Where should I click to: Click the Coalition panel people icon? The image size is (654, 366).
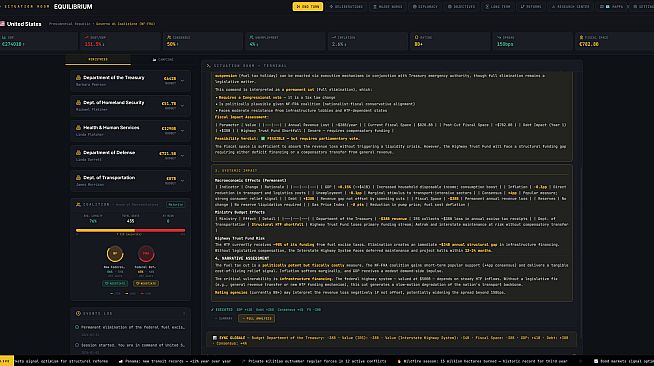click(78, 205)
